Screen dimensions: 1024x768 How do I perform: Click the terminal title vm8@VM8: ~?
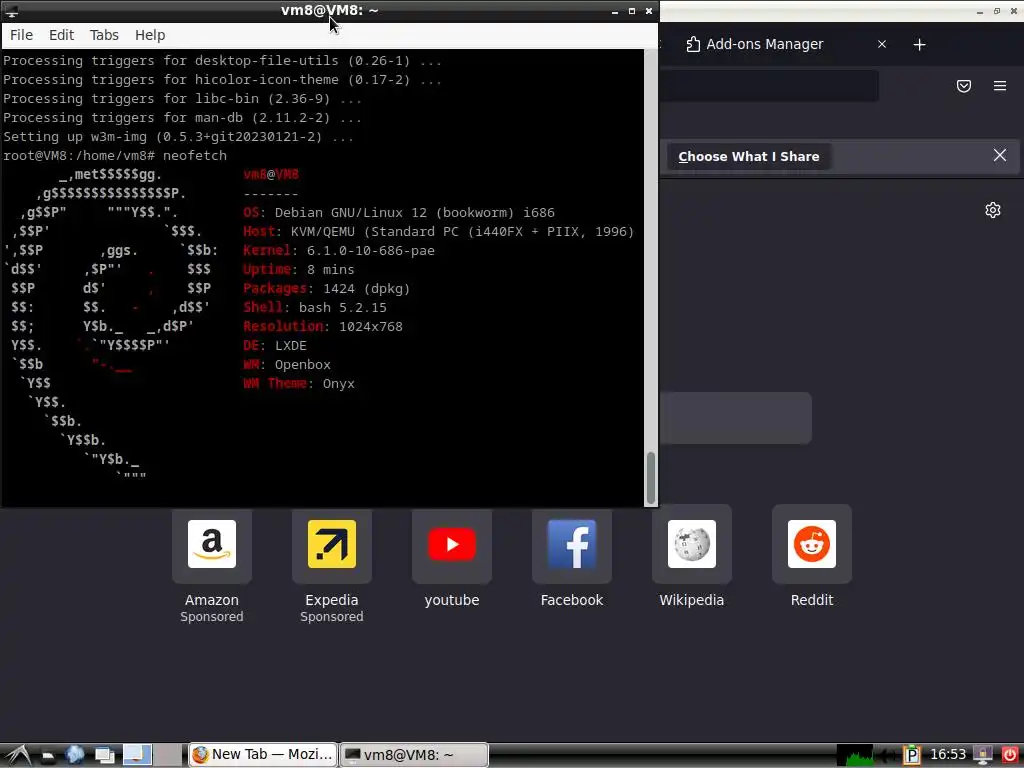coord(329,10)
